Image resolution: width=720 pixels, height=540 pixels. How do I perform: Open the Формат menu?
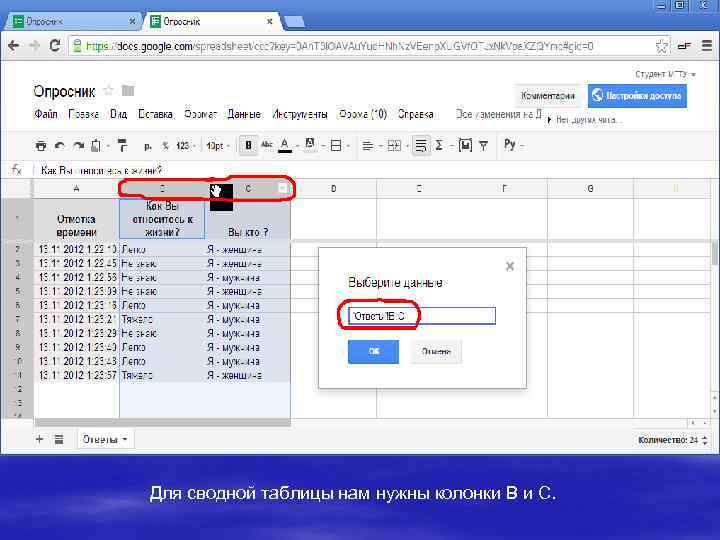coord(200,114)
